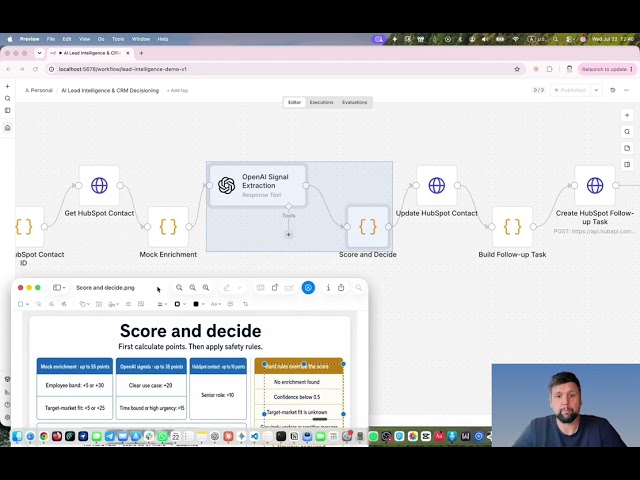
Task: Open black fill color swatch
Action: tap(196, 304)
